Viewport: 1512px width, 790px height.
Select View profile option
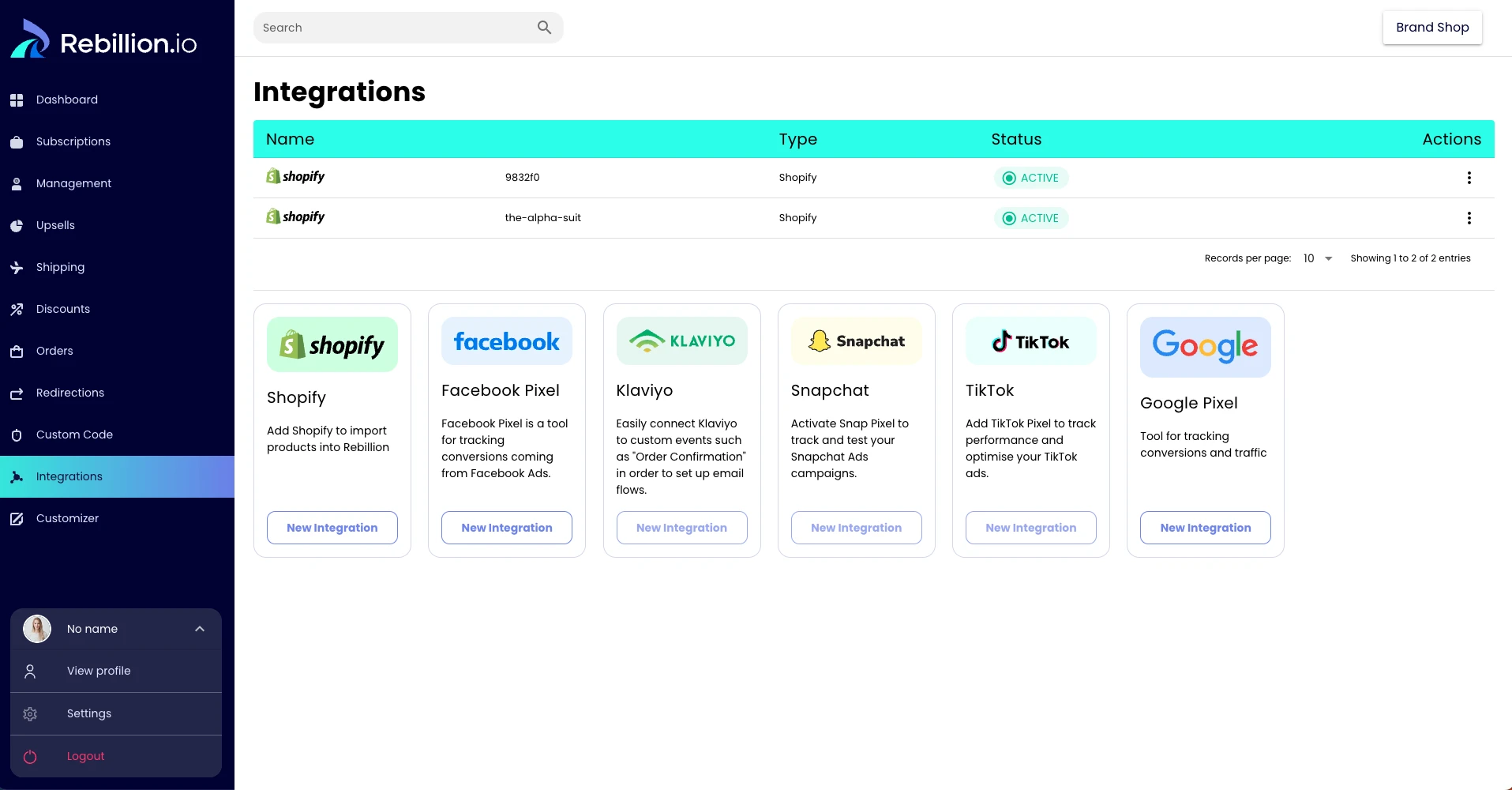coord(116,671)
